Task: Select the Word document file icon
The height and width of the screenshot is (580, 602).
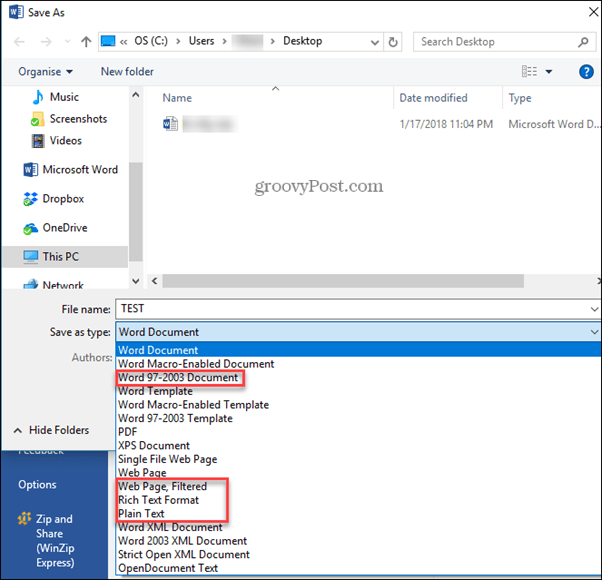Action: tap(170, 124)
